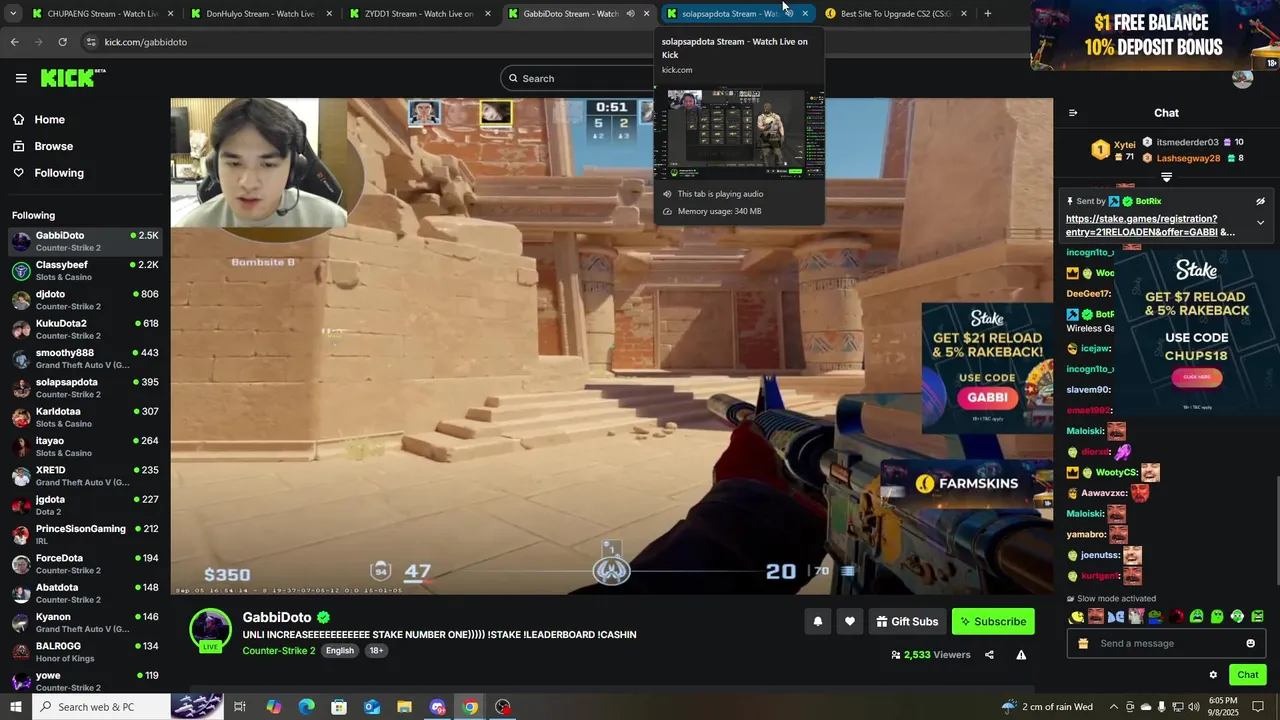
Task: Open BALROGG channel in sidebar
Action: click(85, 652)
